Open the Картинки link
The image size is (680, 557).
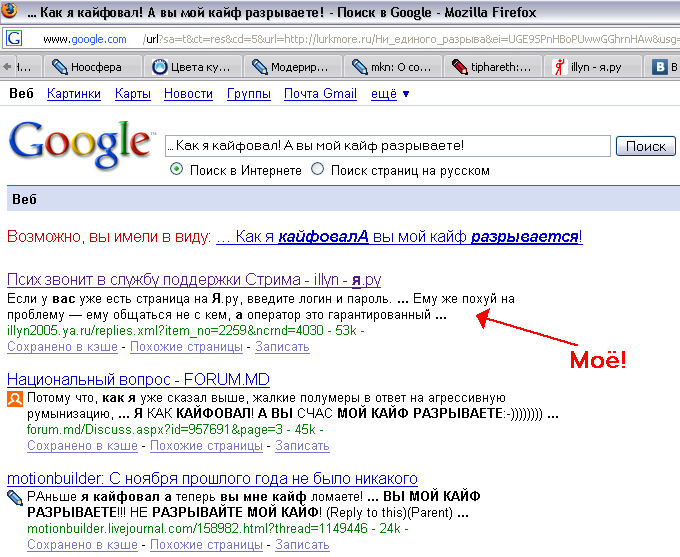point(74,94)
